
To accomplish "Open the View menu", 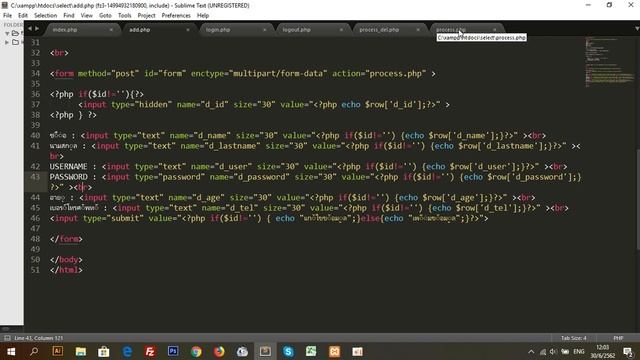I will pyautogui.click(x=87, y=16).
